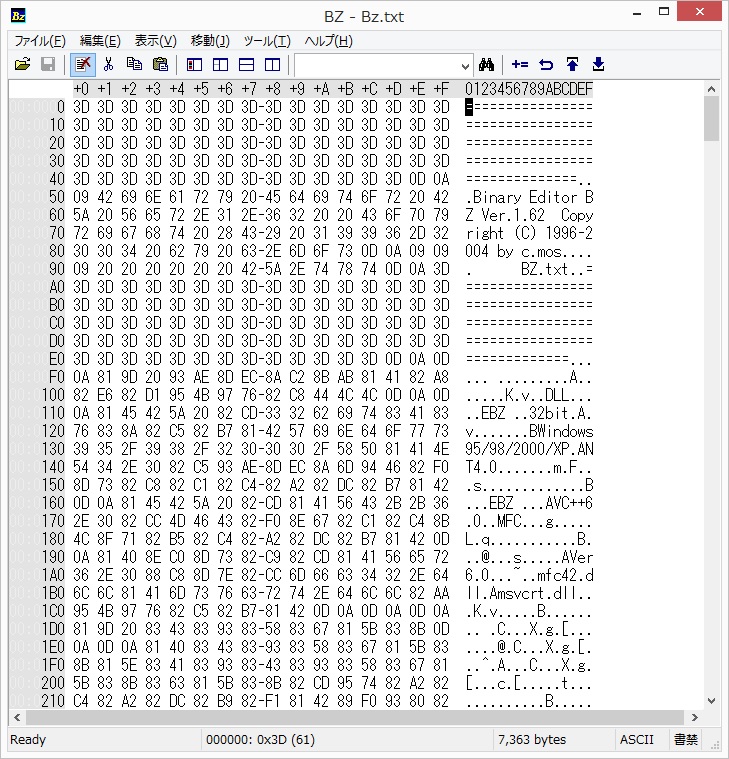Maximize the BZ window
The width and height of the screenshot is (729, 759).
pyautogui.click(x=664, y=12)
